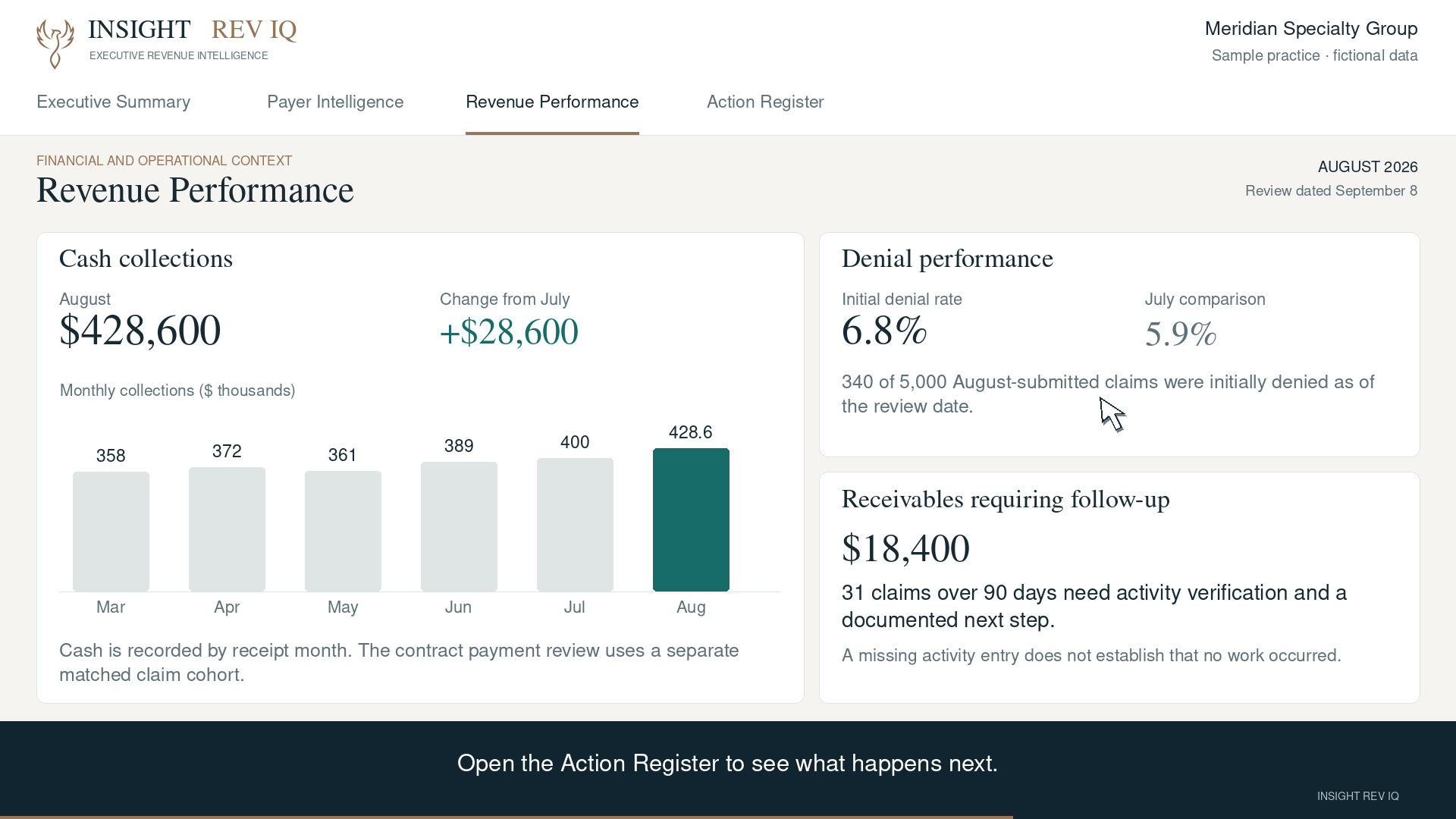Select the Revenue Performance tab
The height and width of the screenshot is (819, 1456).
click(x=552, y=102)
